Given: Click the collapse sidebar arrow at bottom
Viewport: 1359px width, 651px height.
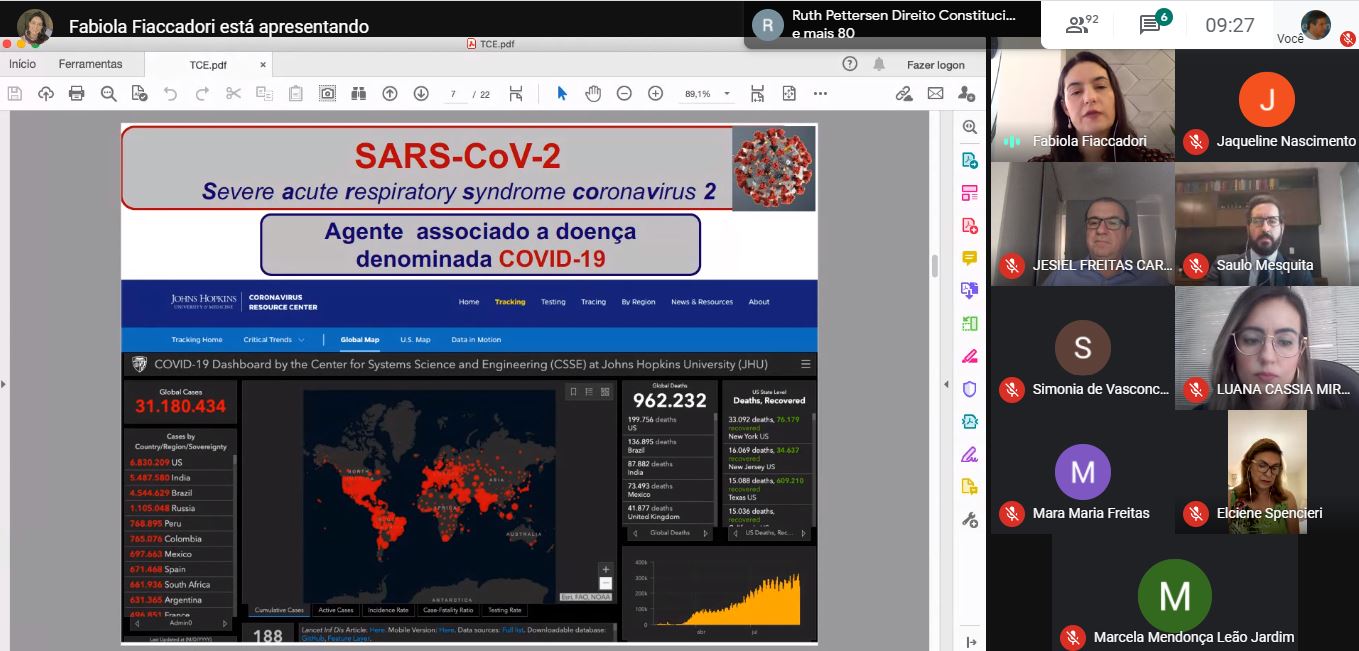Looking at the screenshot, I should 970,642.
